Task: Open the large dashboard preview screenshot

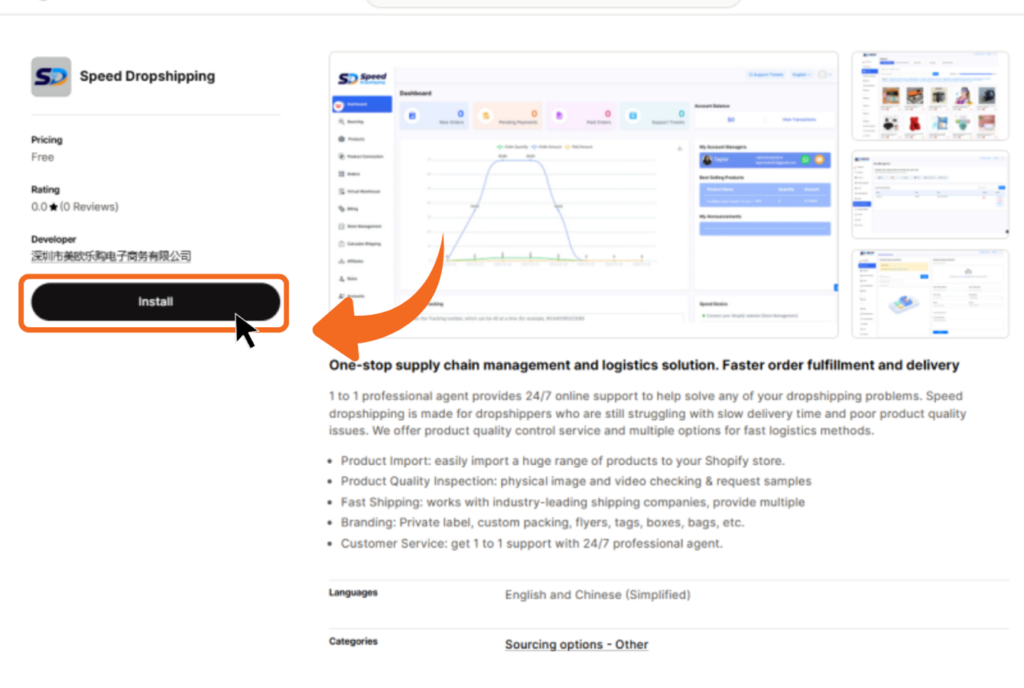Action: coord(584,195)
